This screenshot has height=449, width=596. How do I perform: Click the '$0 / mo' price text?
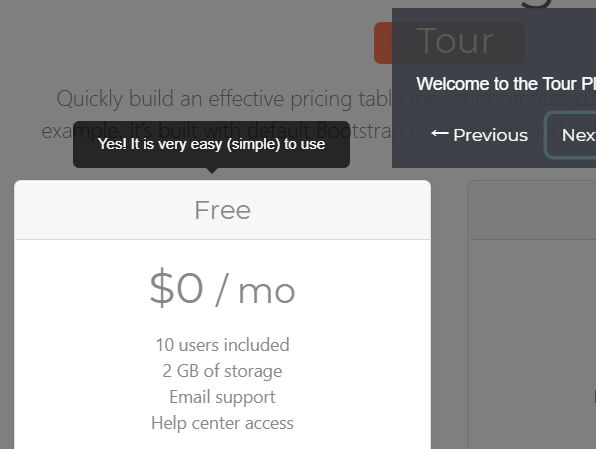pyautogui.click(x=222, y=288)
